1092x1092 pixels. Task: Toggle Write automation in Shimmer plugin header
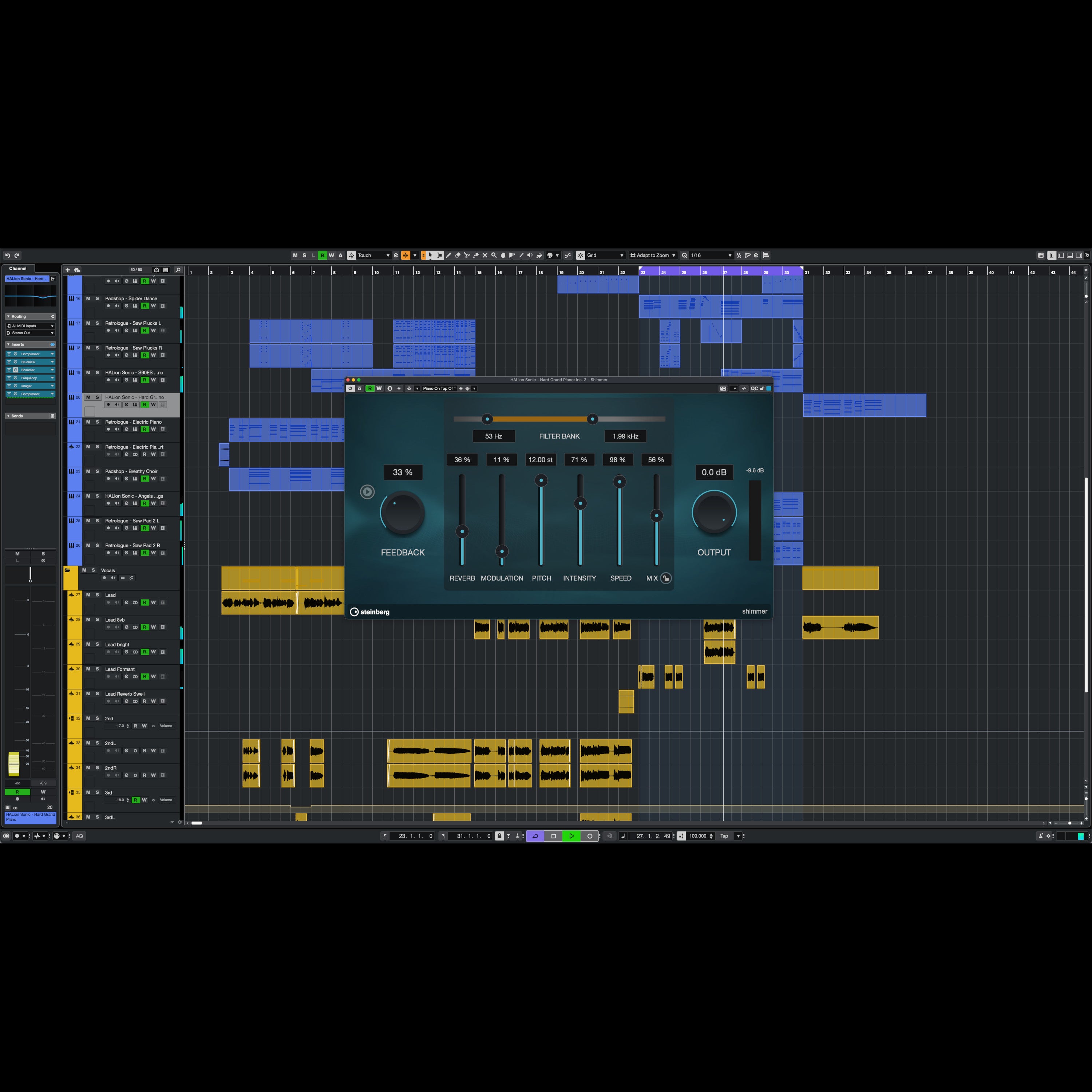[x=379, y=388]
